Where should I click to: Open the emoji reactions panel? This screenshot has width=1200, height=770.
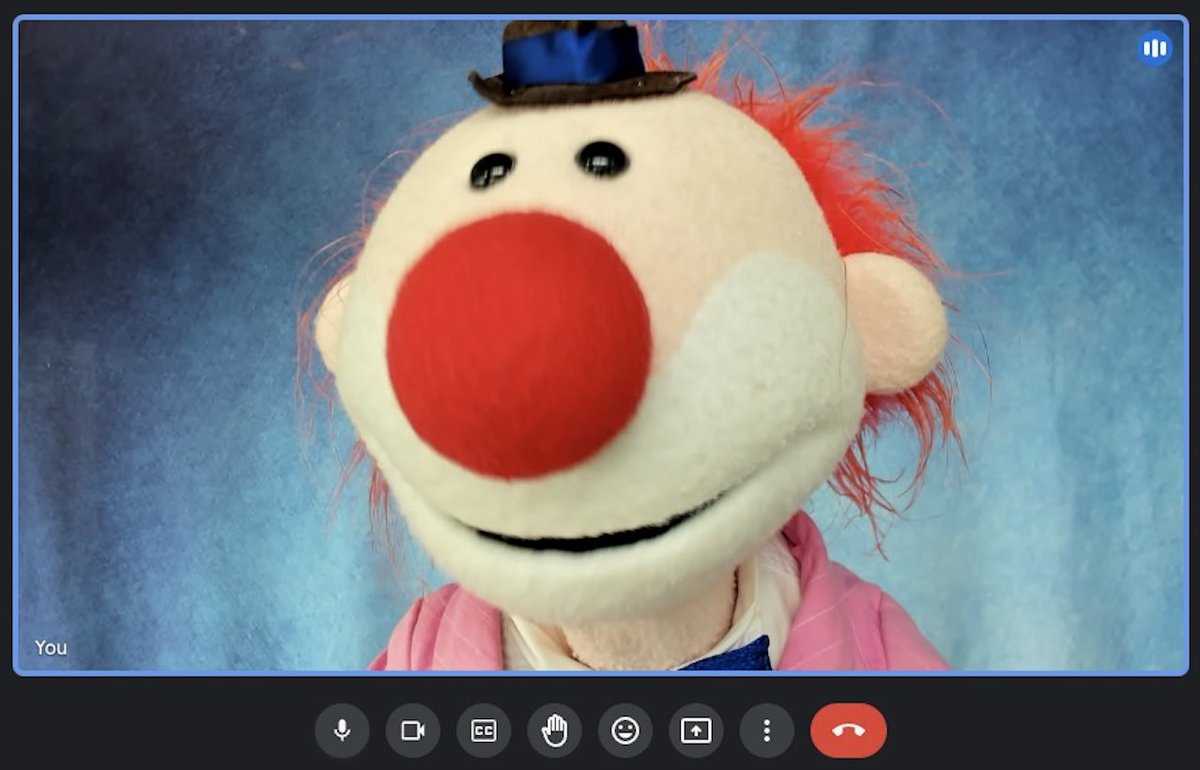(624, 730)
